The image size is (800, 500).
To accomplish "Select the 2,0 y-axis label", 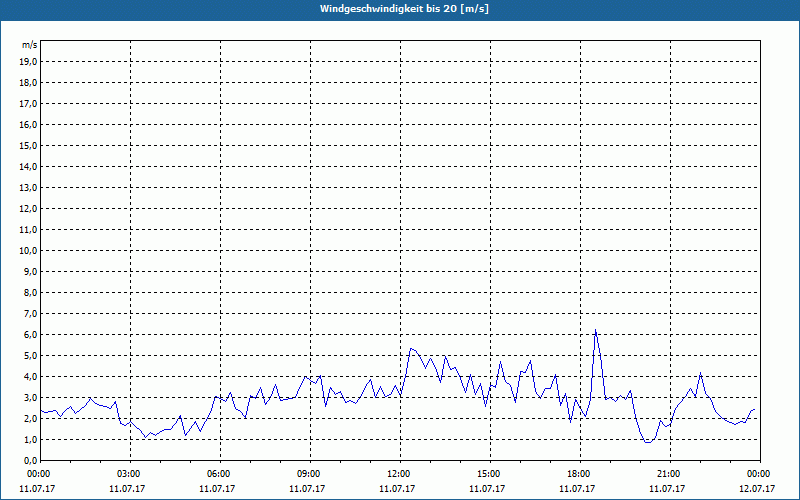I will tap(31, 418).
